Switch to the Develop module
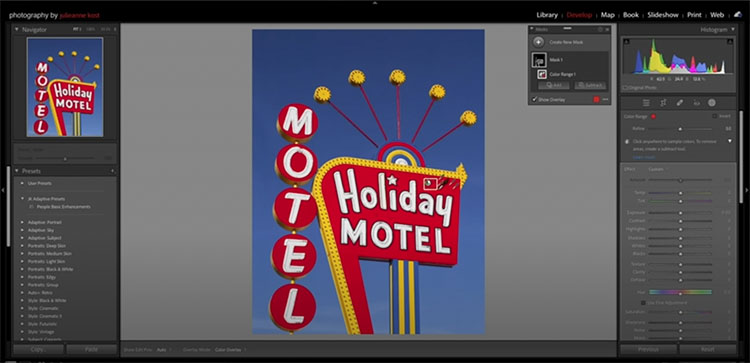The width and height of the screenshot is (750, 363). [x=579, y=15]
